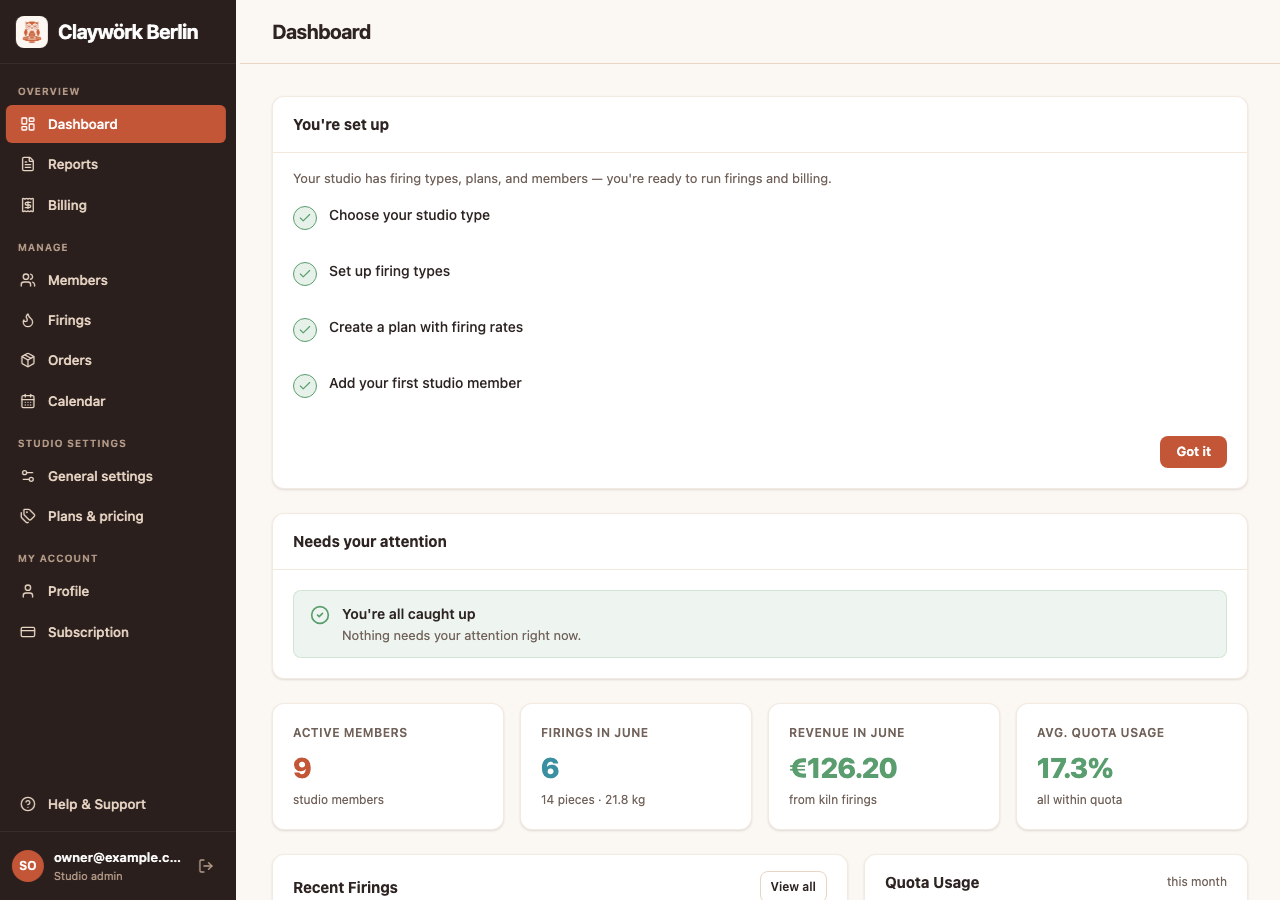Go to Members section
Screen dimensions: 1280x900
coord(116,280)
